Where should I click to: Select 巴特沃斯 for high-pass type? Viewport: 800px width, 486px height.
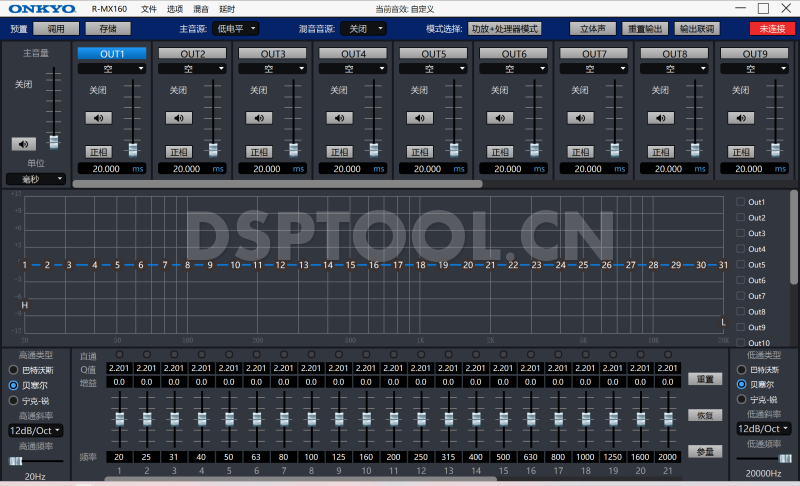coord(14,368)
